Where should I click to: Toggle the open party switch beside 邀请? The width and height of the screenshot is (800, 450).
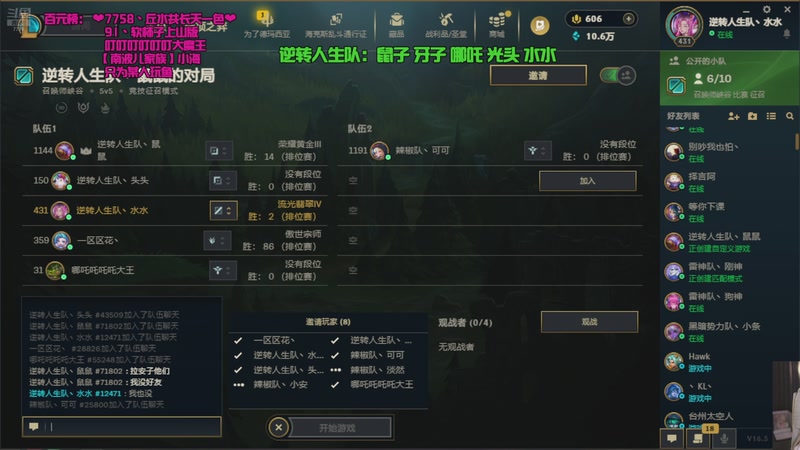(618, 76)
